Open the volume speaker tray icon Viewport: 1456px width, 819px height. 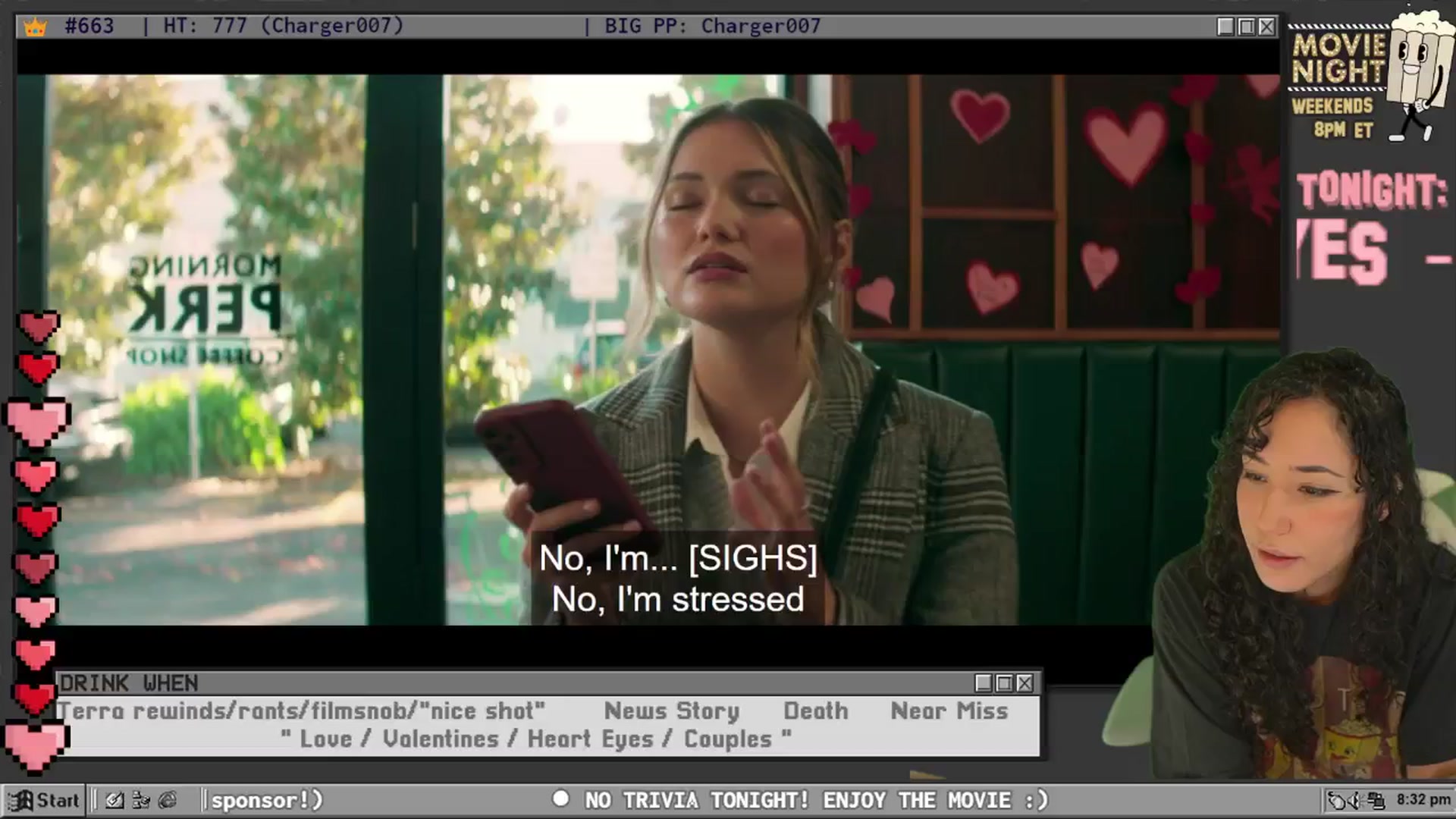pos(1356,801)
